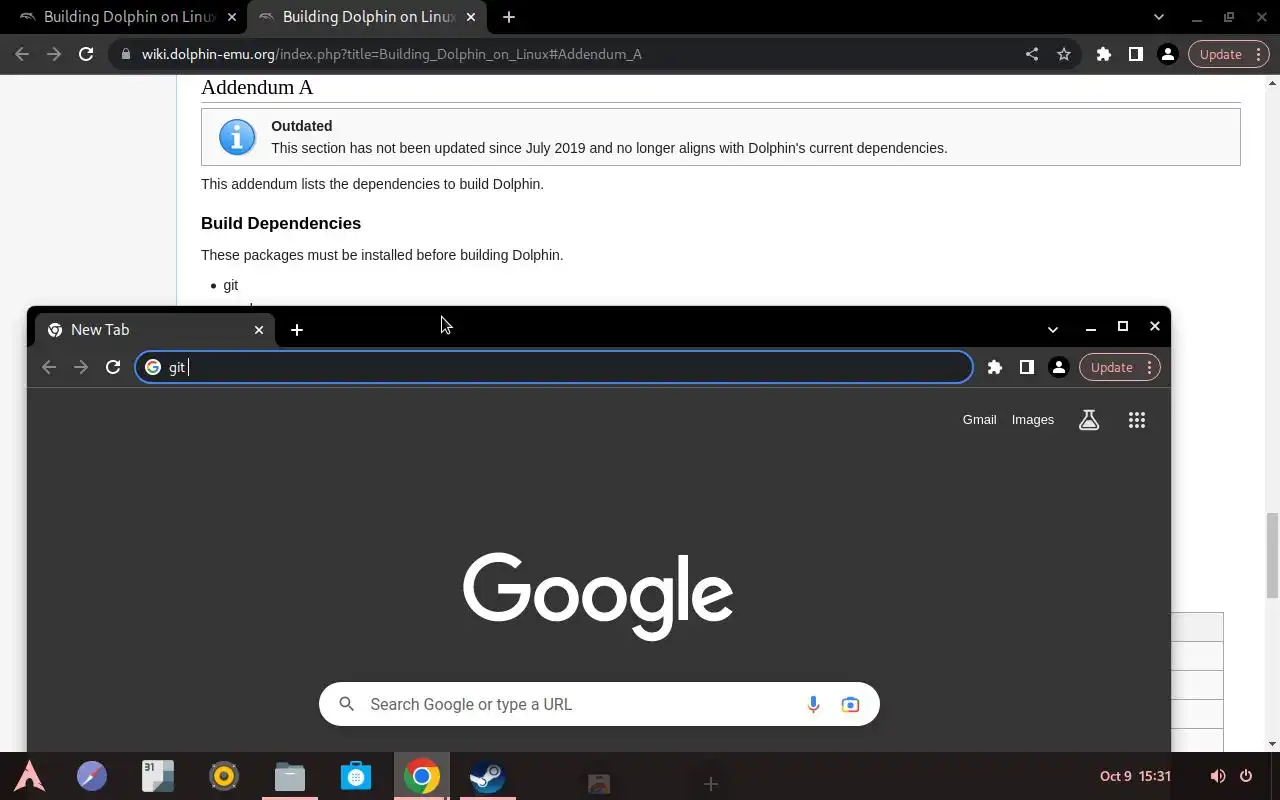
Task: Open the profile avatar in the New Tab window
Action: [1058, 367]
